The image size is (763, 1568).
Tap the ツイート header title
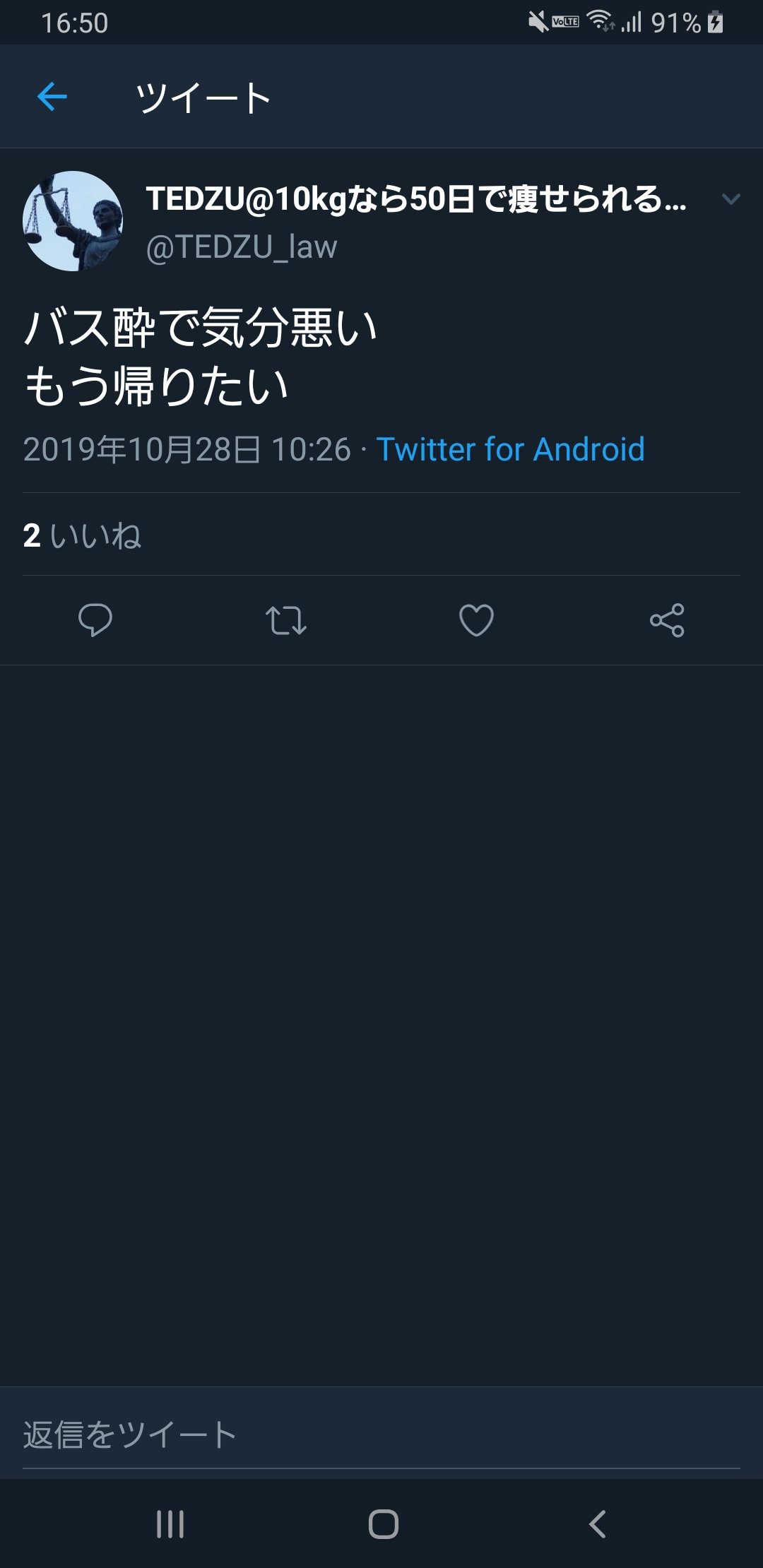coord(203,97)
